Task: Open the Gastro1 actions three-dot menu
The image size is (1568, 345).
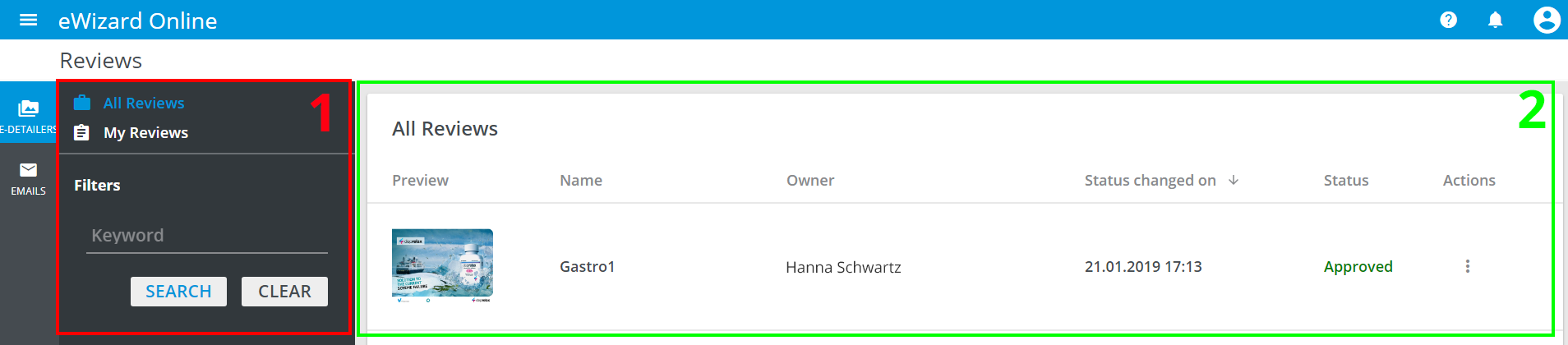Action: coord(1467,266)
